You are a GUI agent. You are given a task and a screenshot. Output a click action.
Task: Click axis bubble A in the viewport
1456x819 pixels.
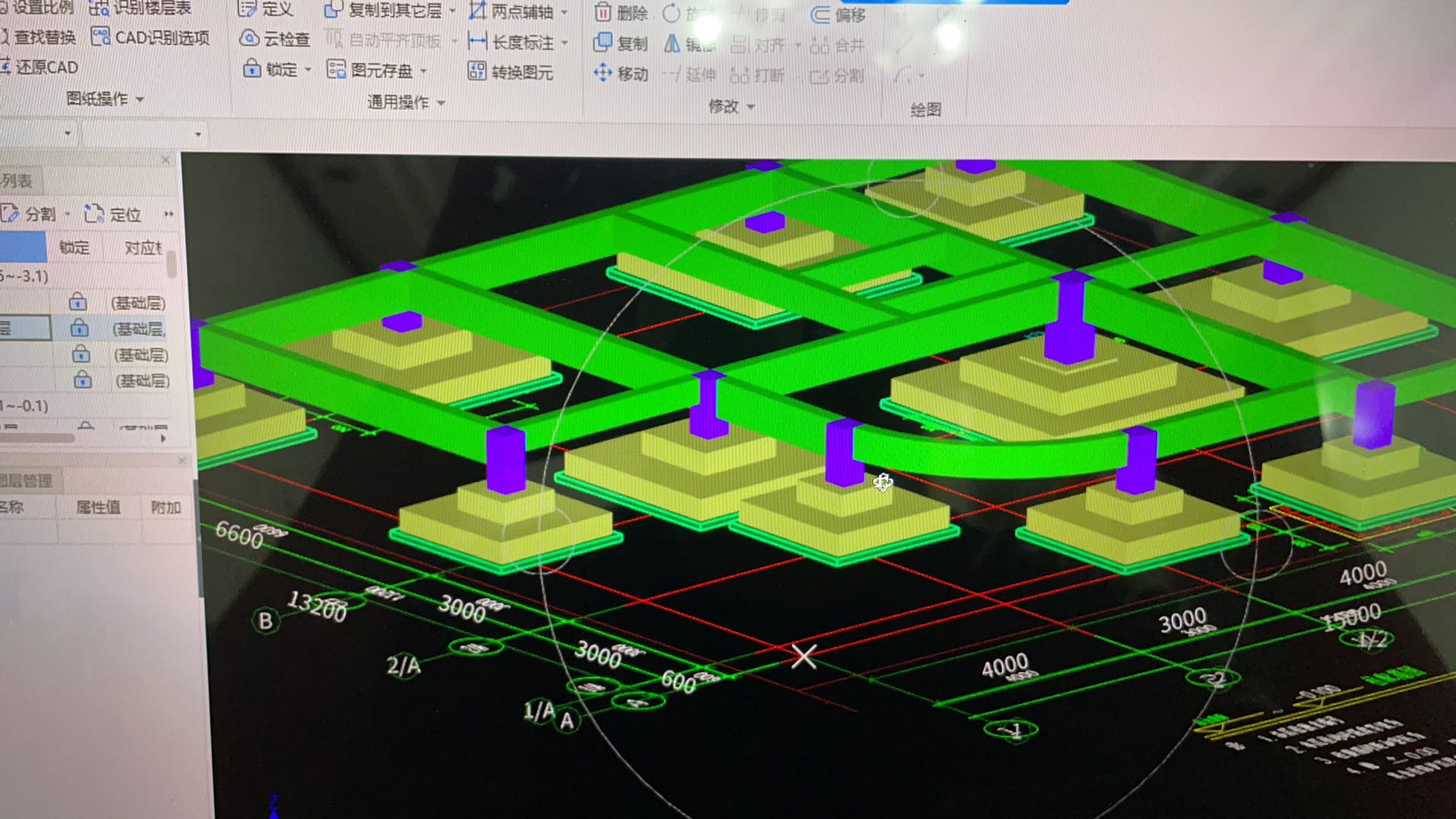pos(566,720)
